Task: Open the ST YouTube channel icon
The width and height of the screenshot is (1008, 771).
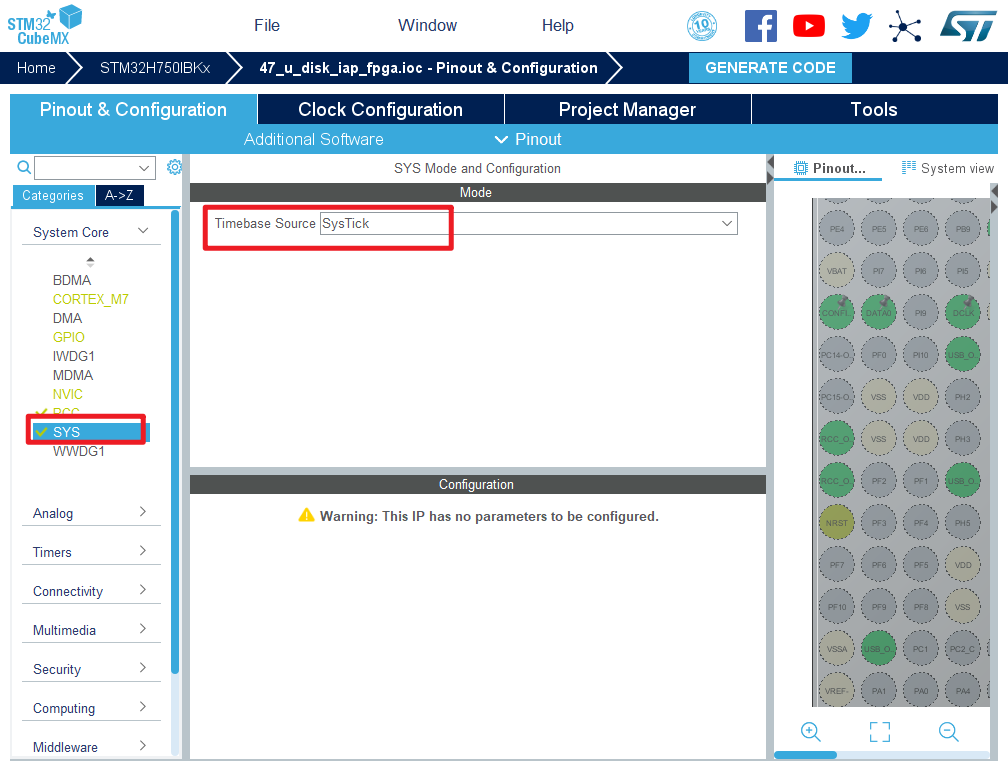Action: (808, 26)
